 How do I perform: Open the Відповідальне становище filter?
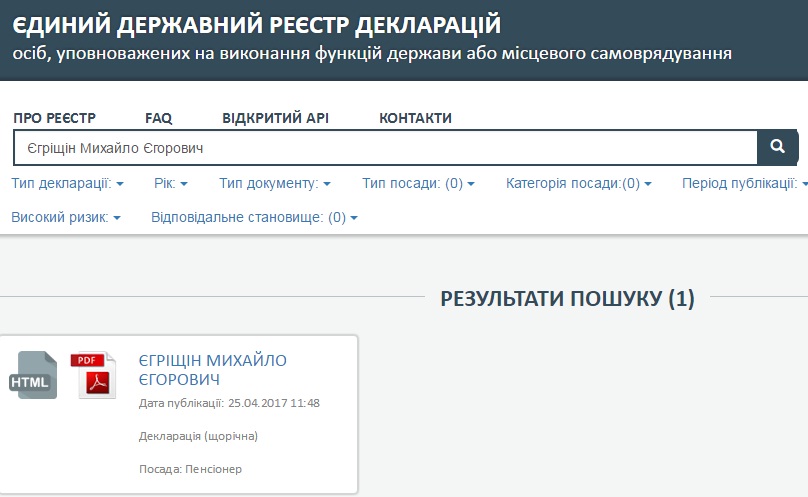pyautogui.click(x=254, y=217)
